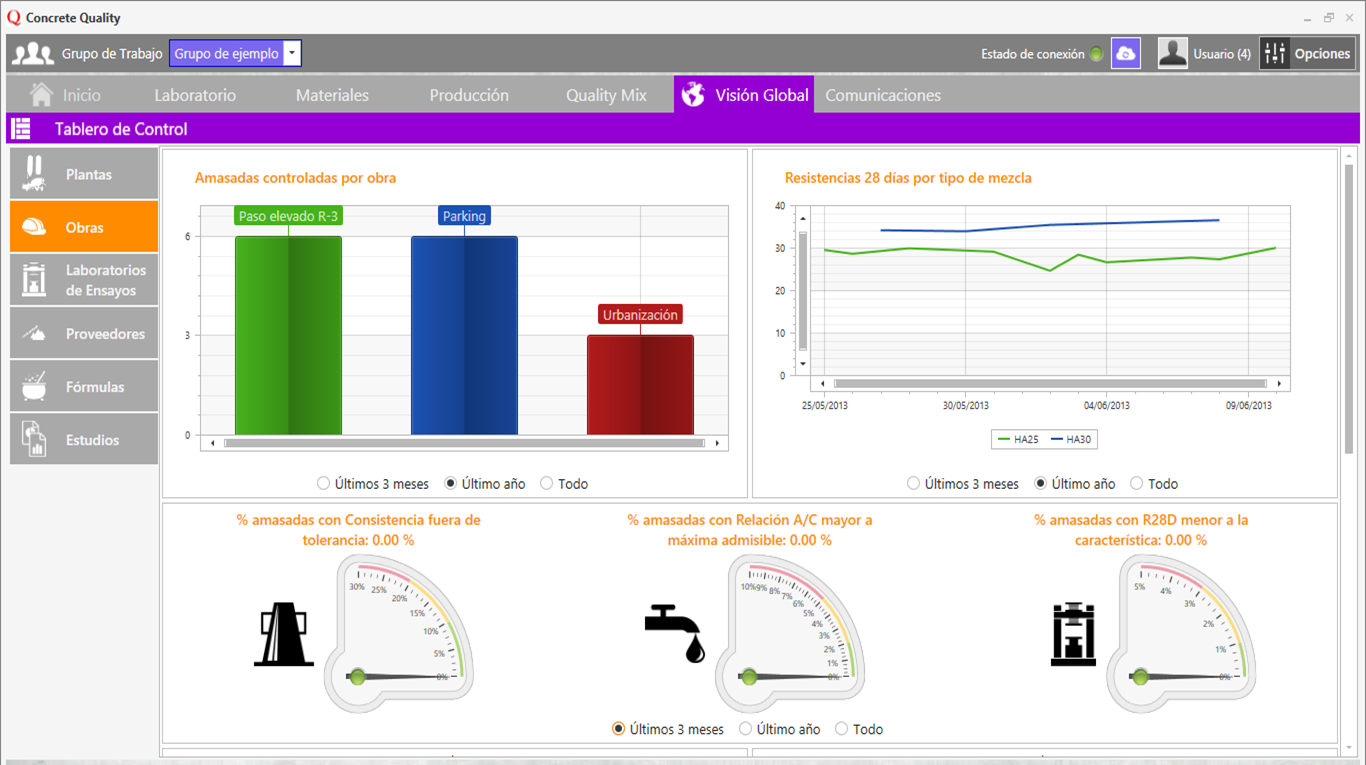Click the Grupo de Trabajo people icon

(x=32, y=52)
